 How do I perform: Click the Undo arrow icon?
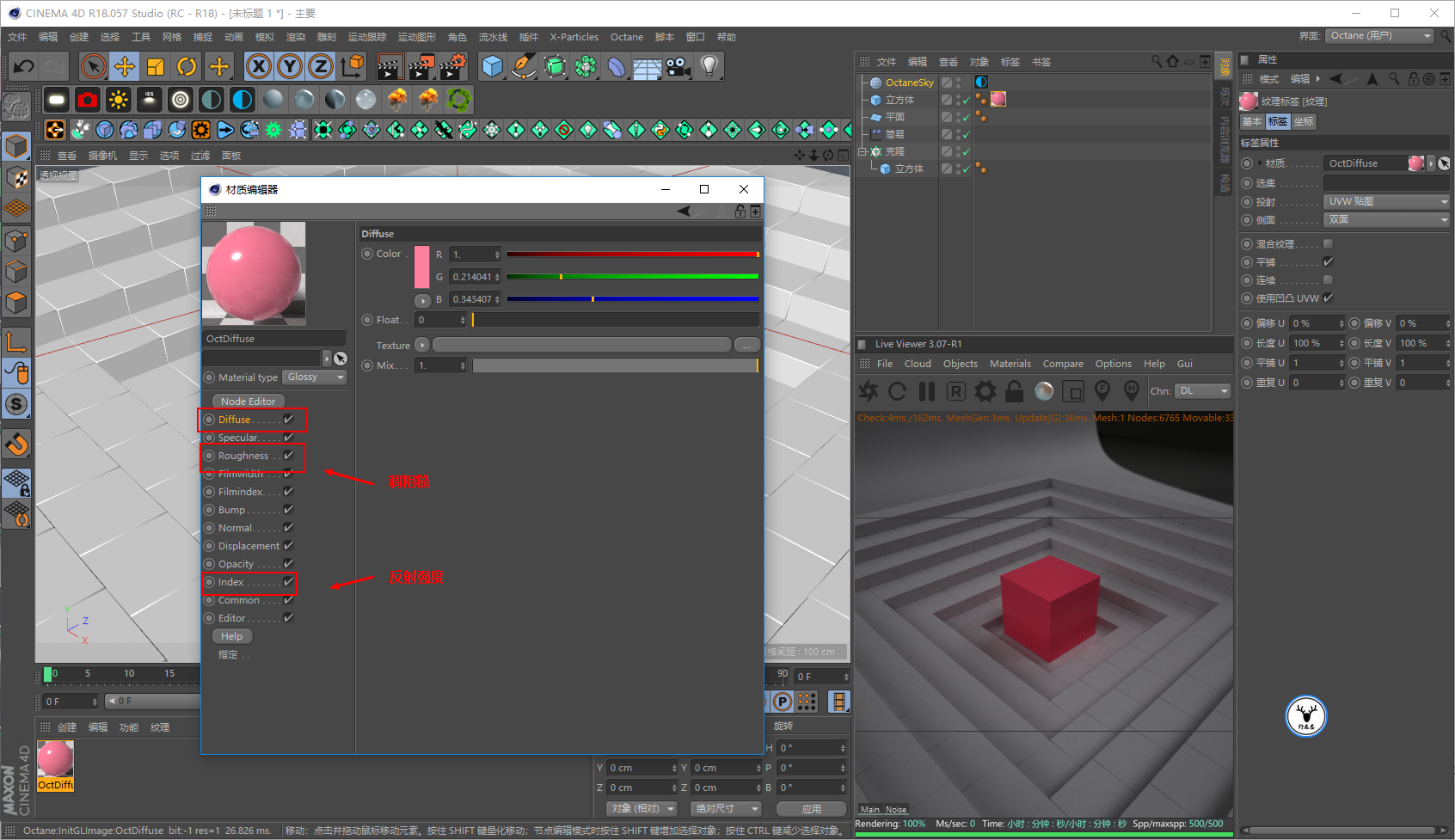tap(24, 66)
